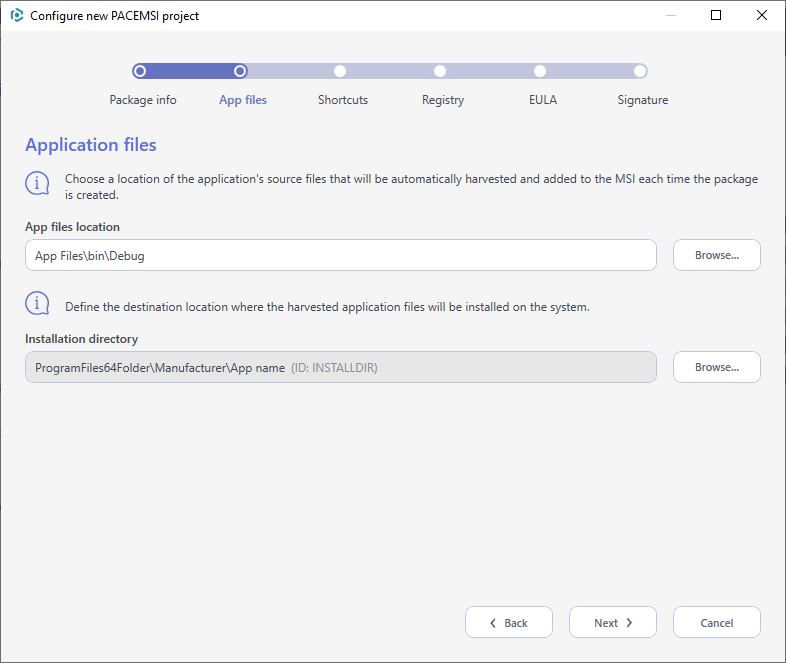
Task: Click the Installation directory field
Action: tap(341, 367)
